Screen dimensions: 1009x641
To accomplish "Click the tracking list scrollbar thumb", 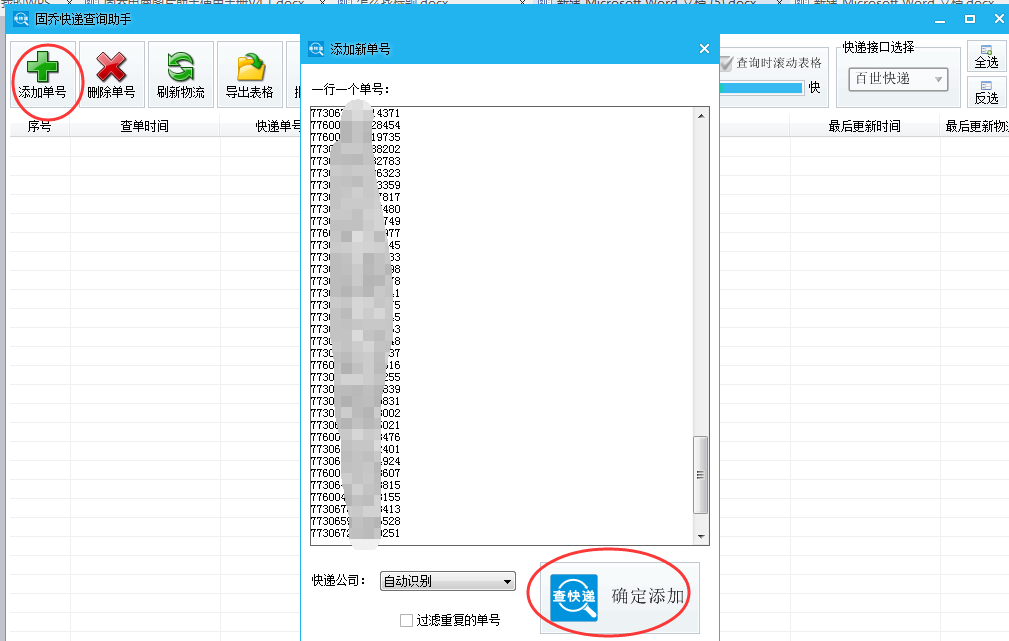I will coord(700,475).
